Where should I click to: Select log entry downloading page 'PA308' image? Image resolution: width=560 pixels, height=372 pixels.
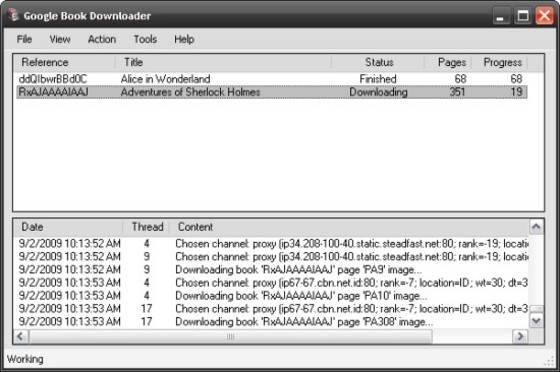tap(271, 322)
